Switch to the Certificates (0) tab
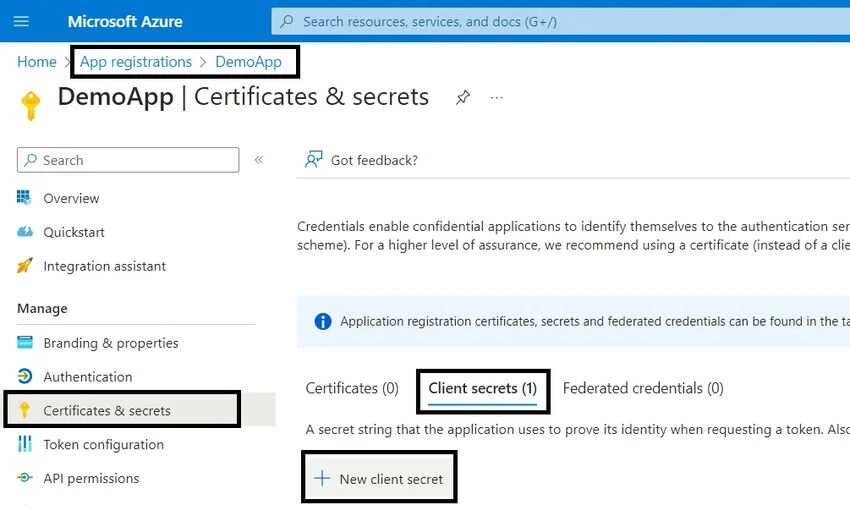This screenshot has height=505, width=850. click(x=352, y=388)
